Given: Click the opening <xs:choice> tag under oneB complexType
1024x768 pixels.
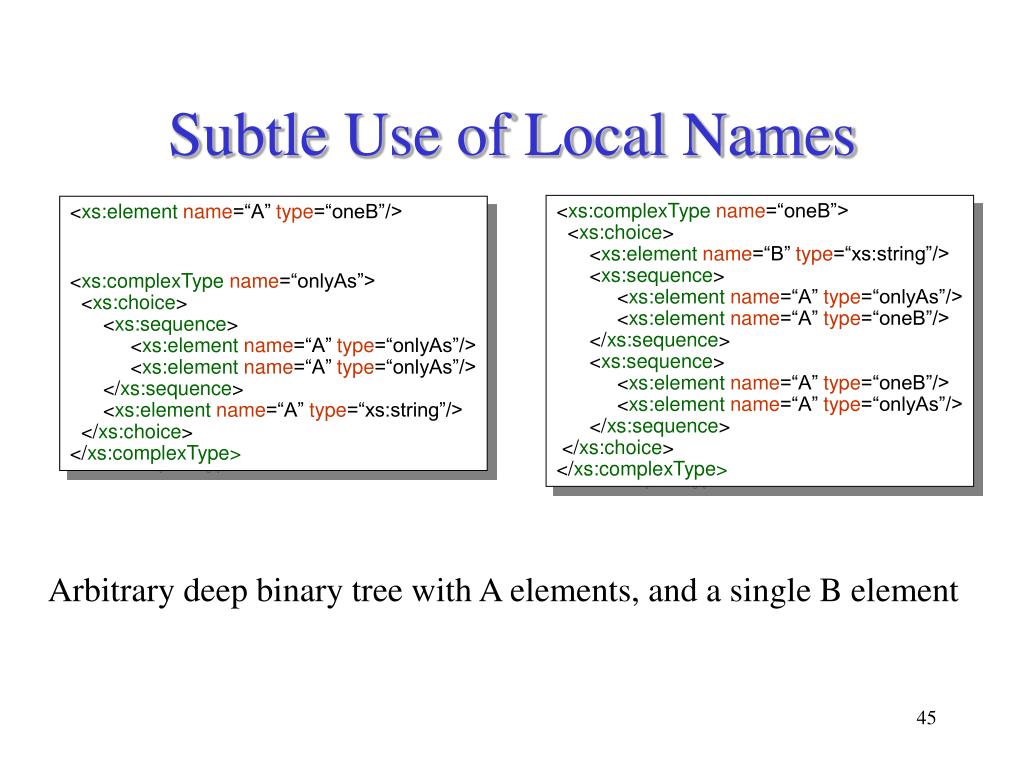Looking at the screenshot, I should (x=620, y=232).
